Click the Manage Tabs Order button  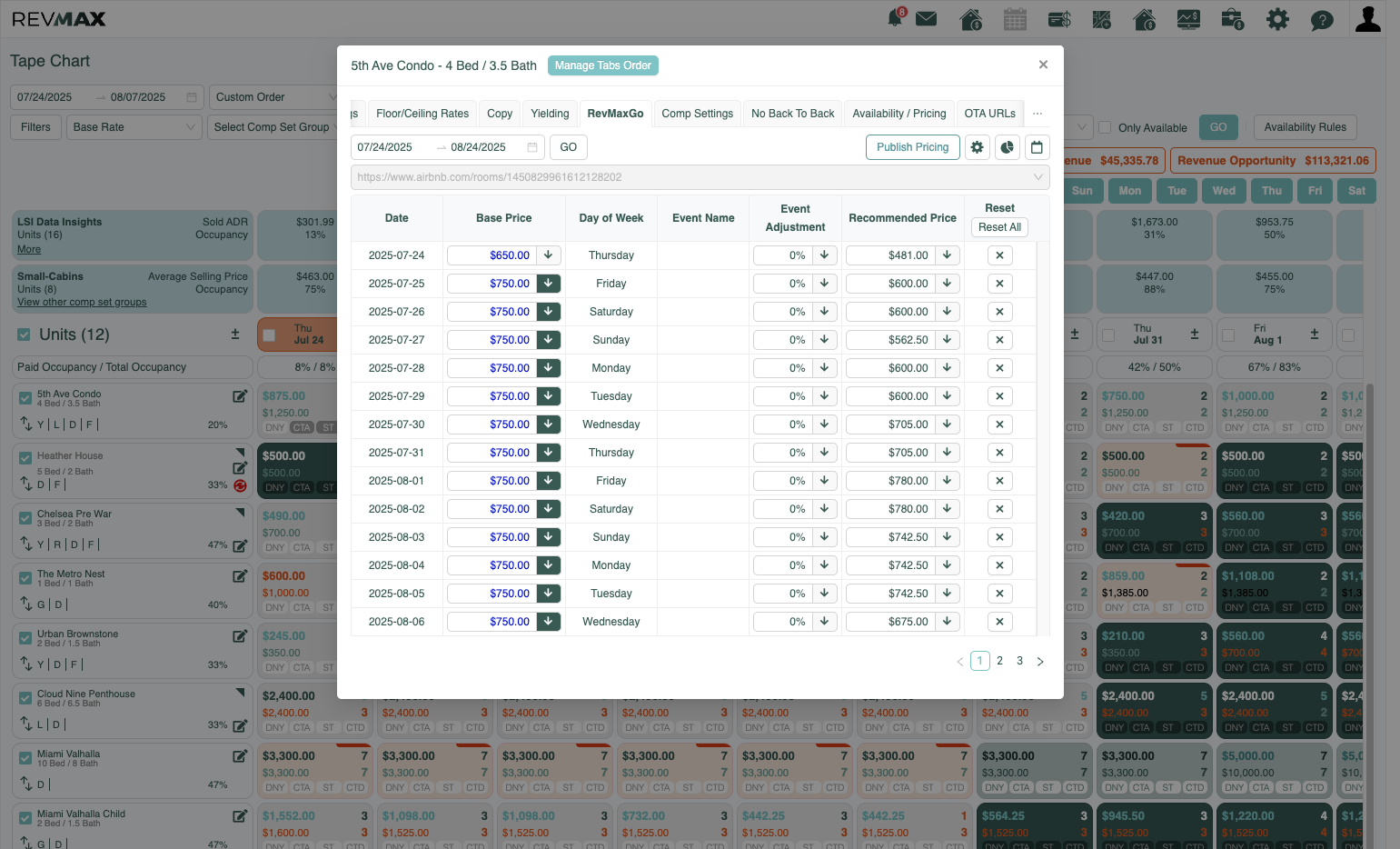[603, 65]
